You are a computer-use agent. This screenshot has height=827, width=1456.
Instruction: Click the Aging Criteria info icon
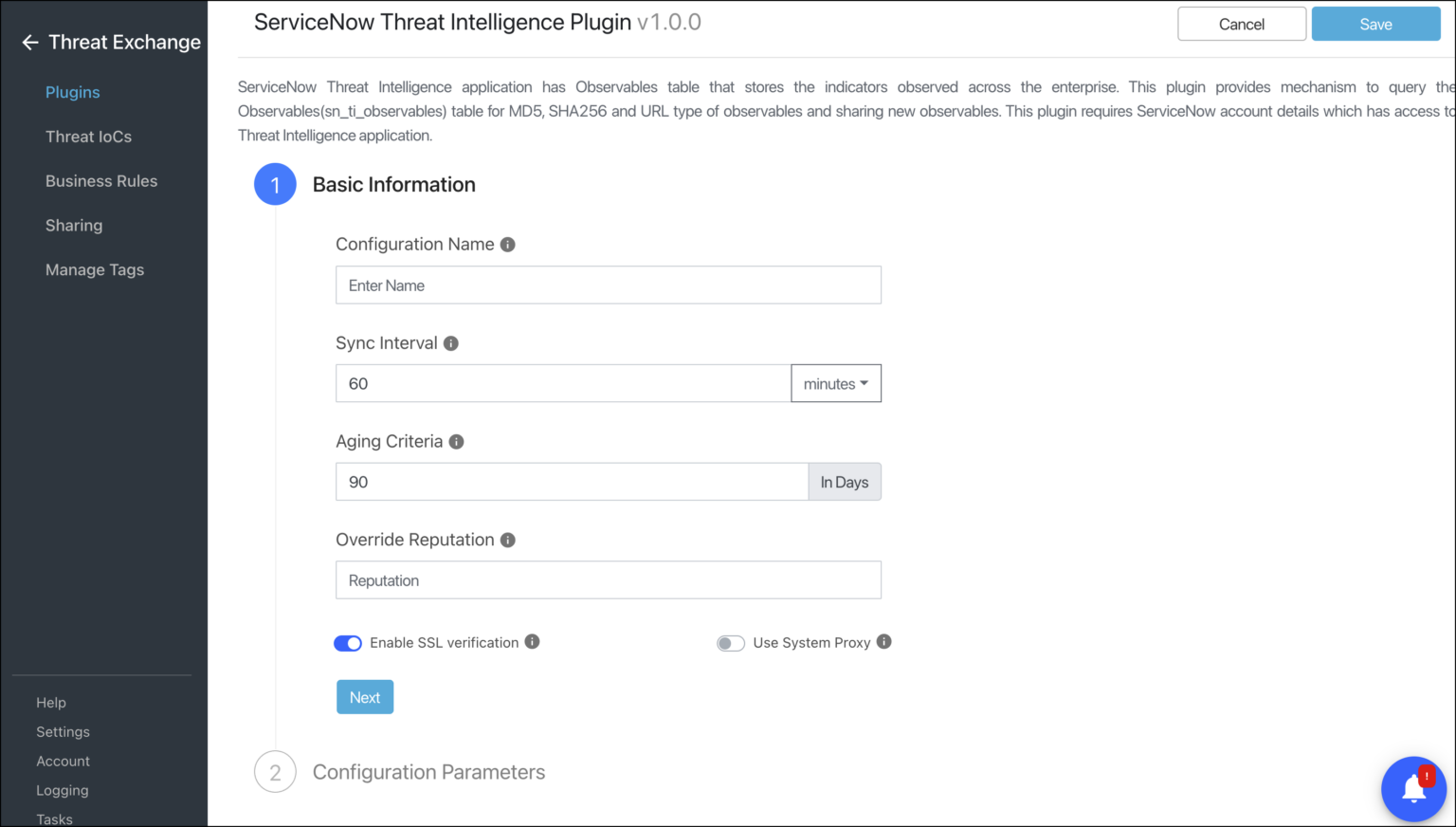tap(456, 441)
